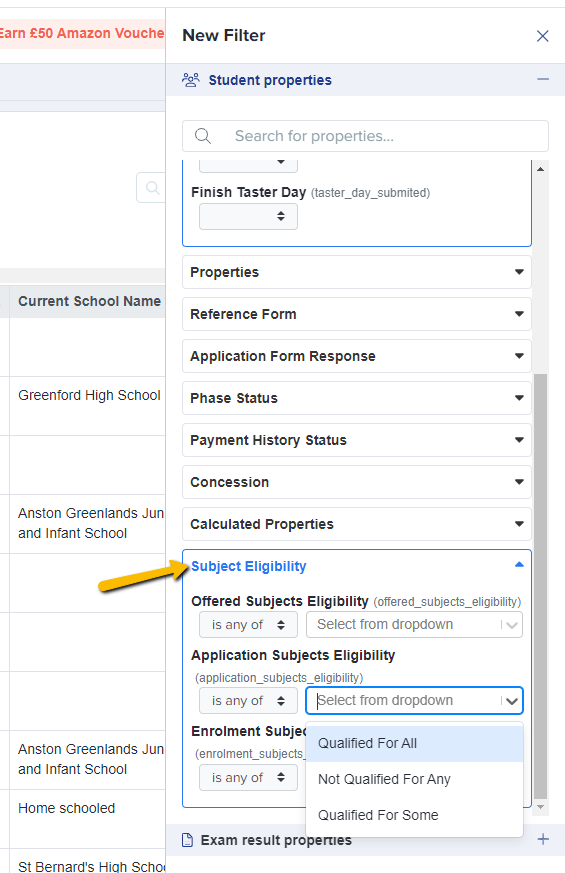This screenshot has height=873, width=565.
Task: Click the search magnifier icon in properties box
Action: [x=203, y=136]
